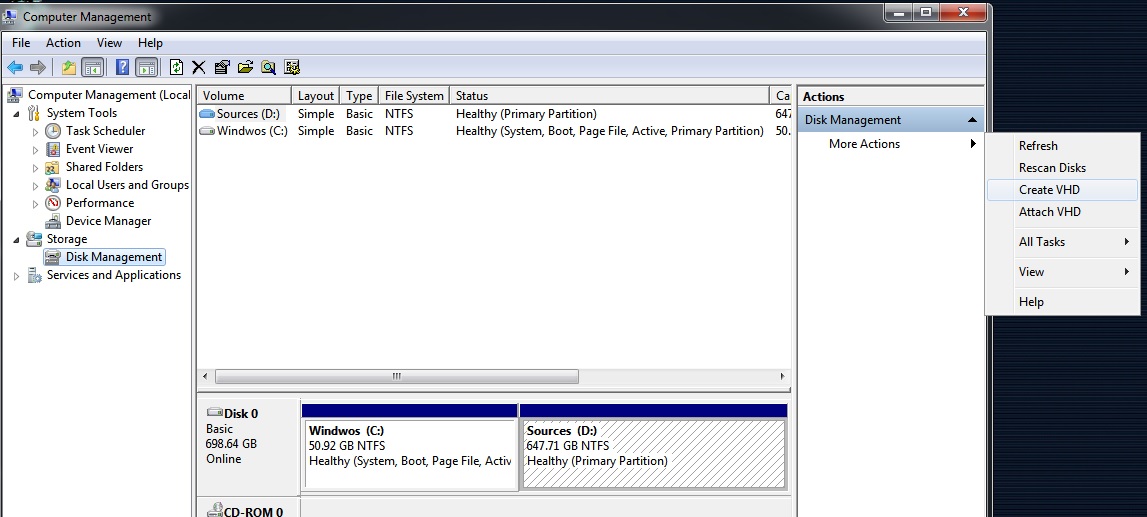This screenshot has width=1147, height=517.
Task: Select the Windwos (C:) 50.92 GB partition block
Action: 410,446
